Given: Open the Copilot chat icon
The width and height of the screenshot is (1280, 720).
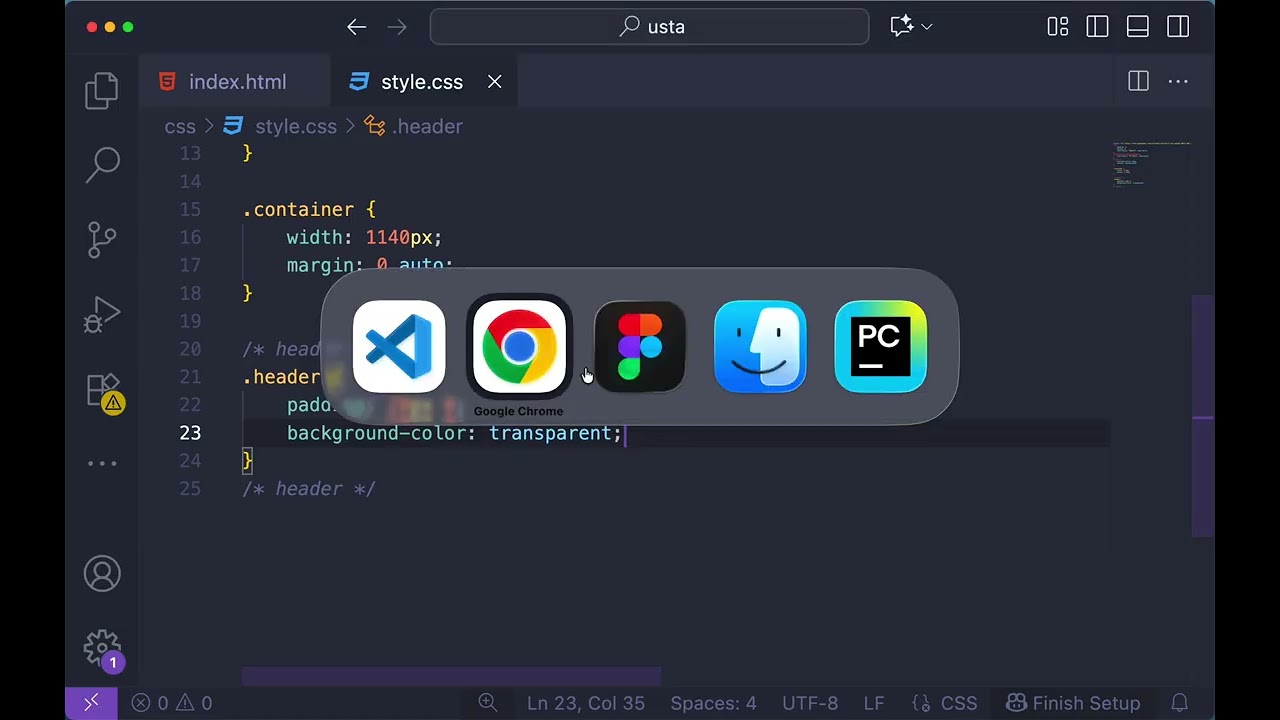Looking at the screenshot, I should pos(902,27).
